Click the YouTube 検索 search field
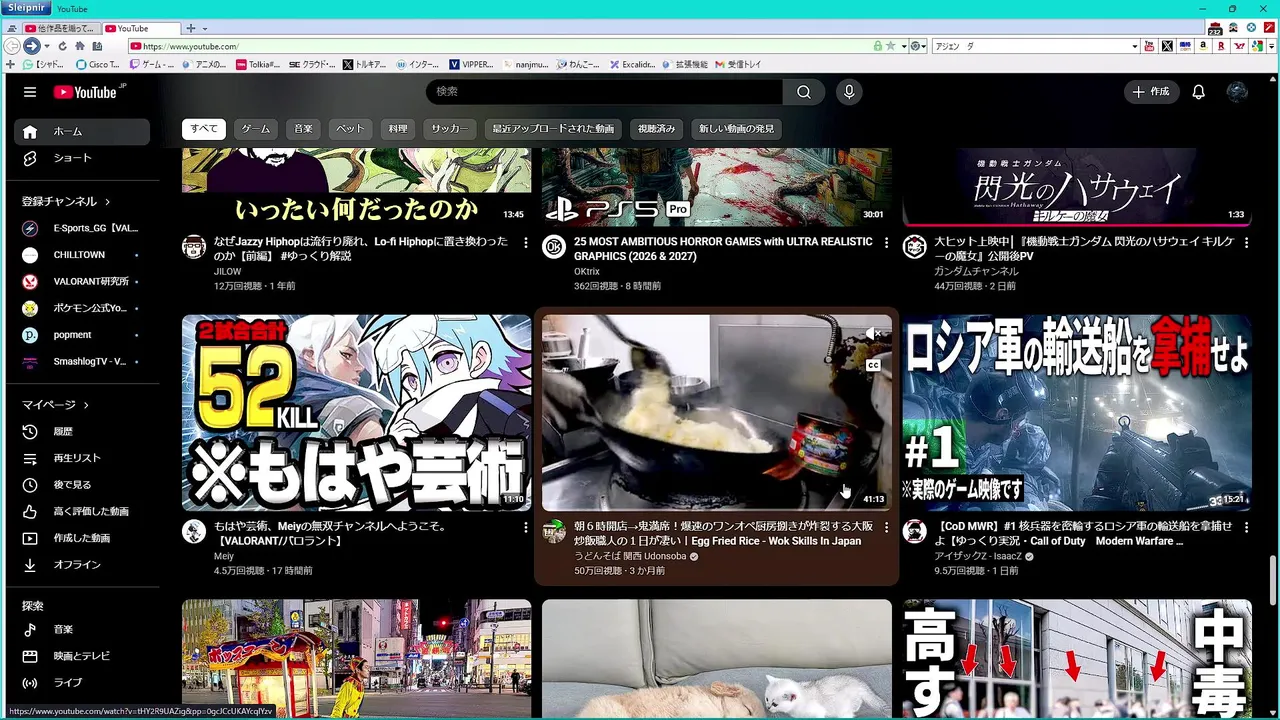The height and width of the screenshot is (720, 1280). coord(605,92)
